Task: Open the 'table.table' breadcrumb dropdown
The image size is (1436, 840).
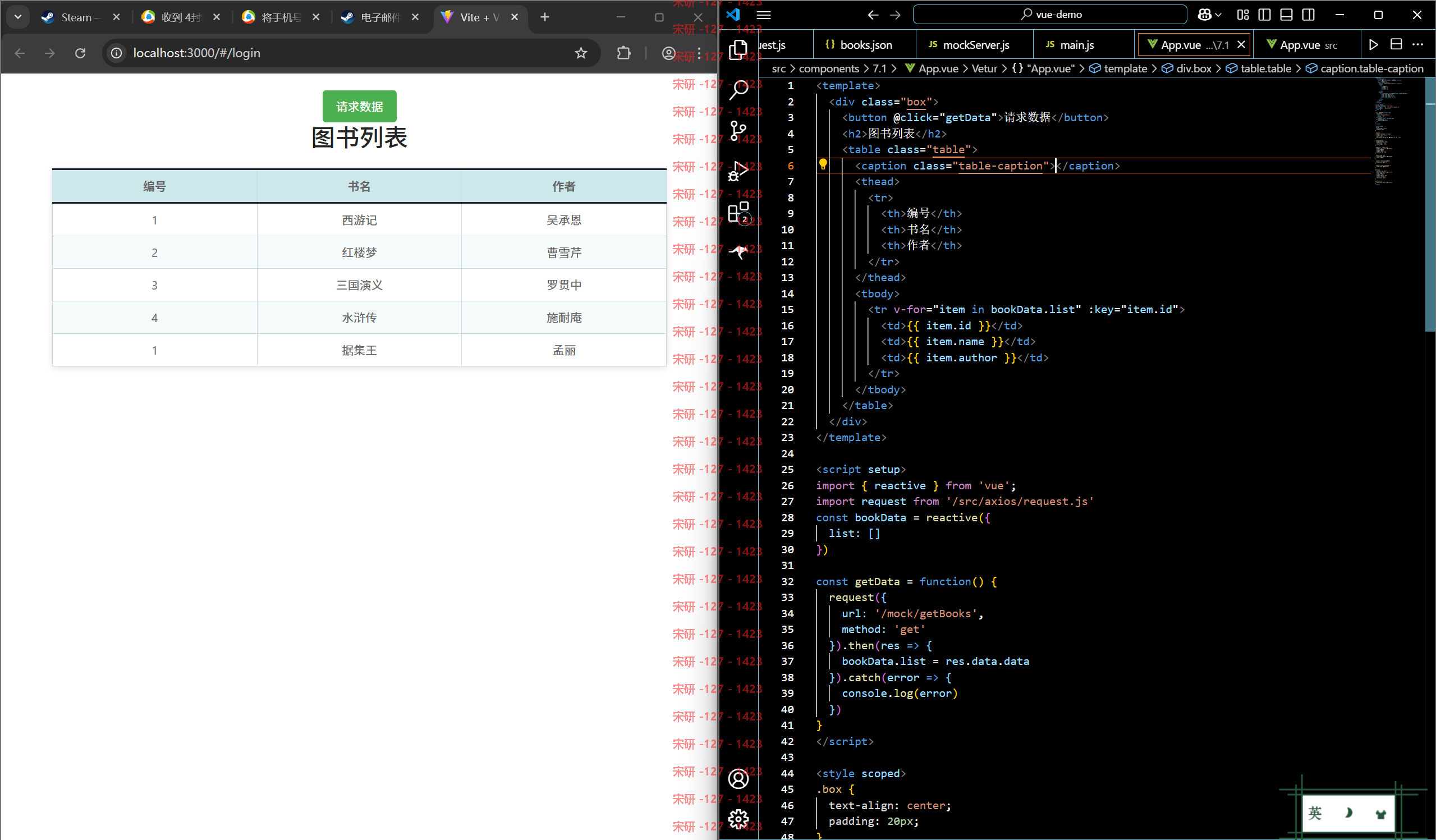Action: click(1258, 68)
